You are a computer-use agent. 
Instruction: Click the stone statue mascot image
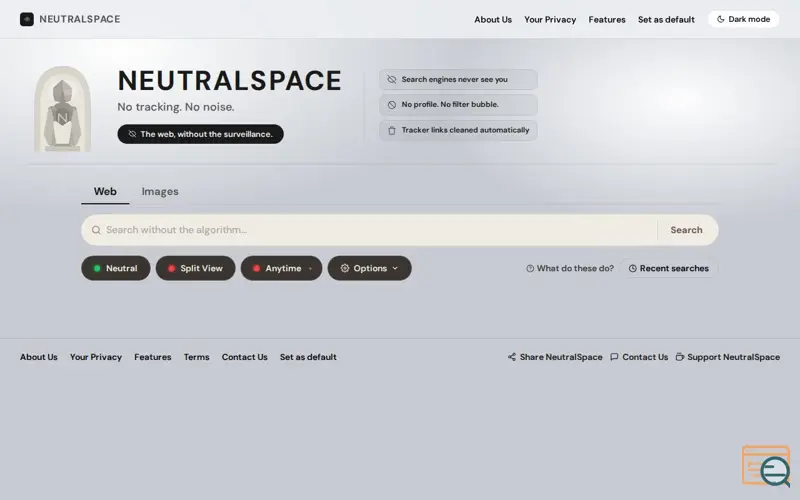click(x=62, y=109)
